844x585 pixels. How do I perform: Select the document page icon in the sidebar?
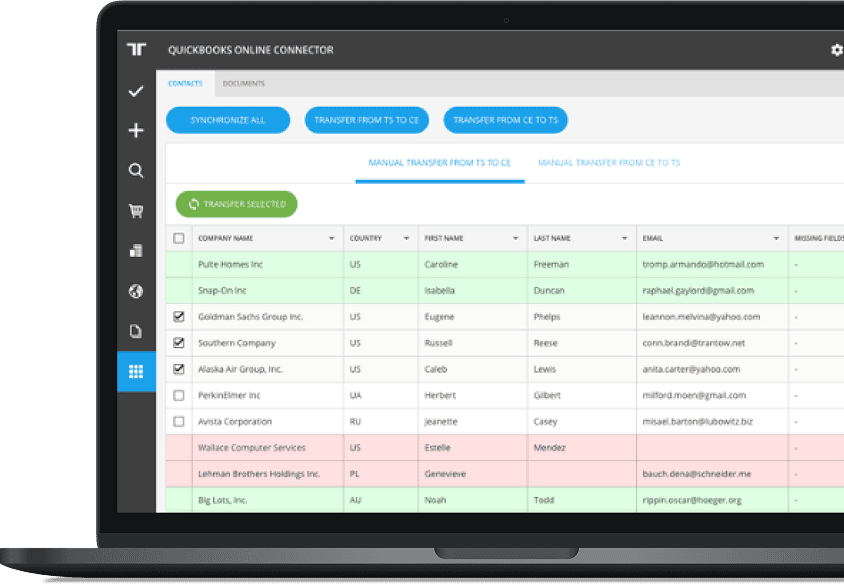coord(135,330)
